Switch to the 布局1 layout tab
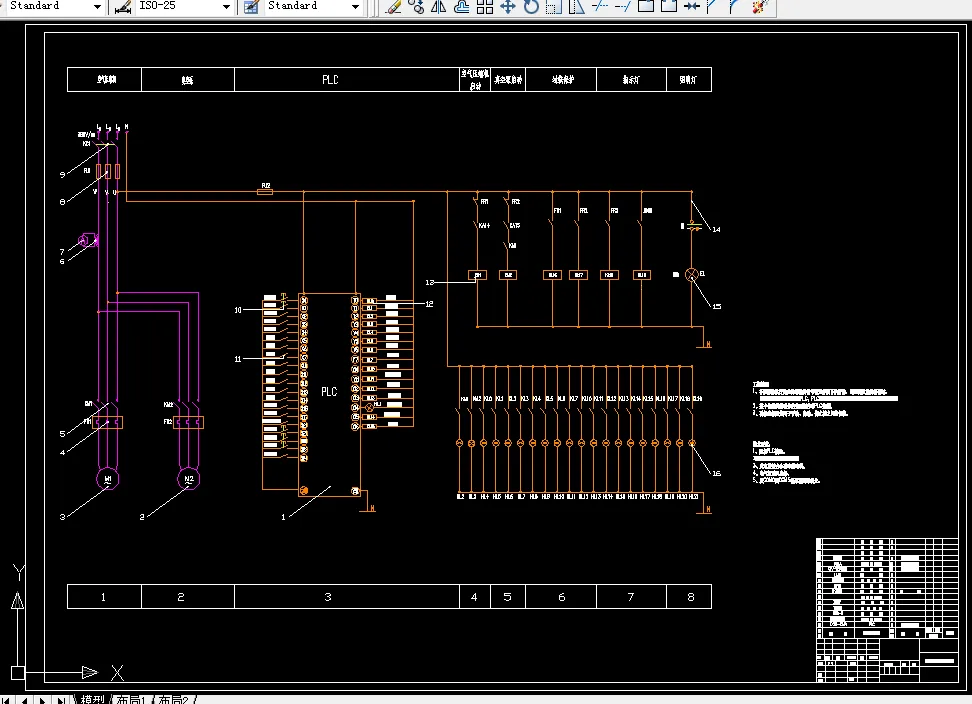 [130, 699]
